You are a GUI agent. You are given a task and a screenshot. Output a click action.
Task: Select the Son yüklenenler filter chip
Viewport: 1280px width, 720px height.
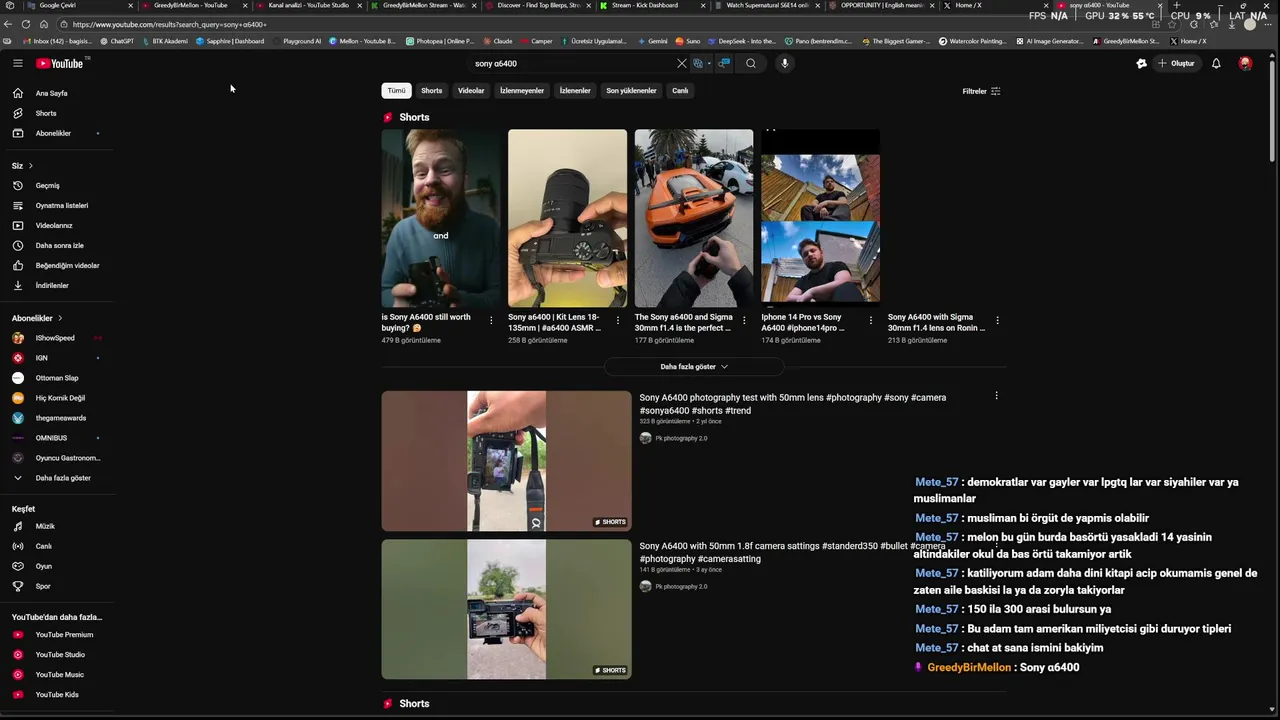coord(631,91)
